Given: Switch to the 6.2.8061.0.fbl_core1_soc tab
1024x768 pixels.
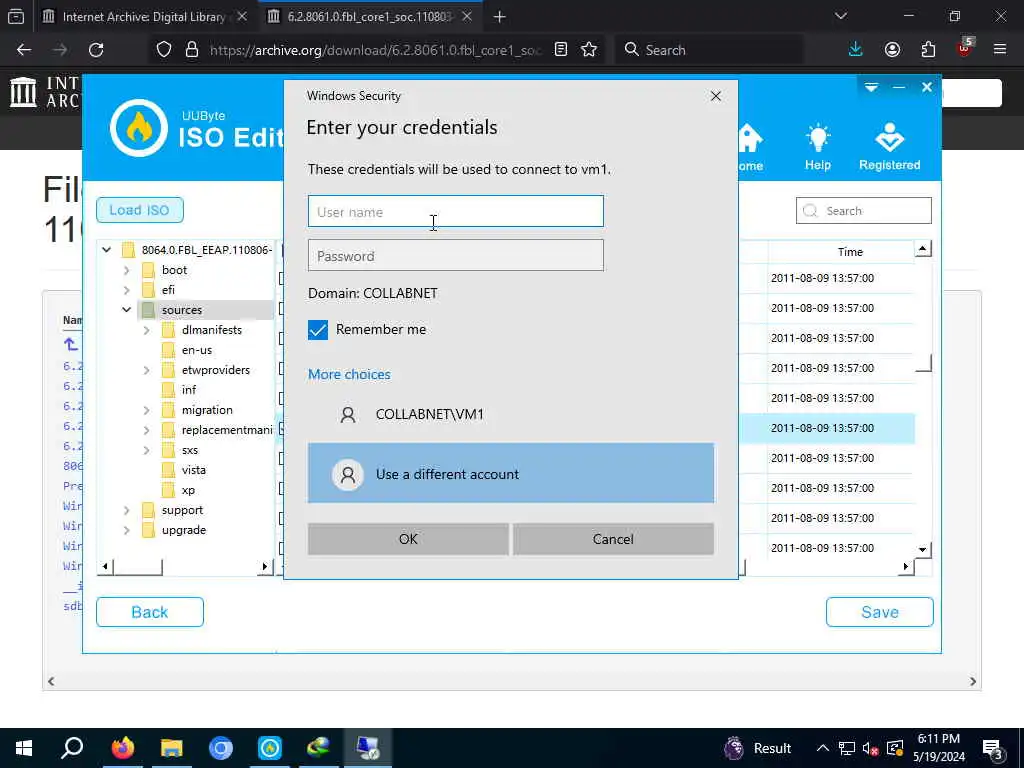Looking at the screenshot, I should point(370,17).
